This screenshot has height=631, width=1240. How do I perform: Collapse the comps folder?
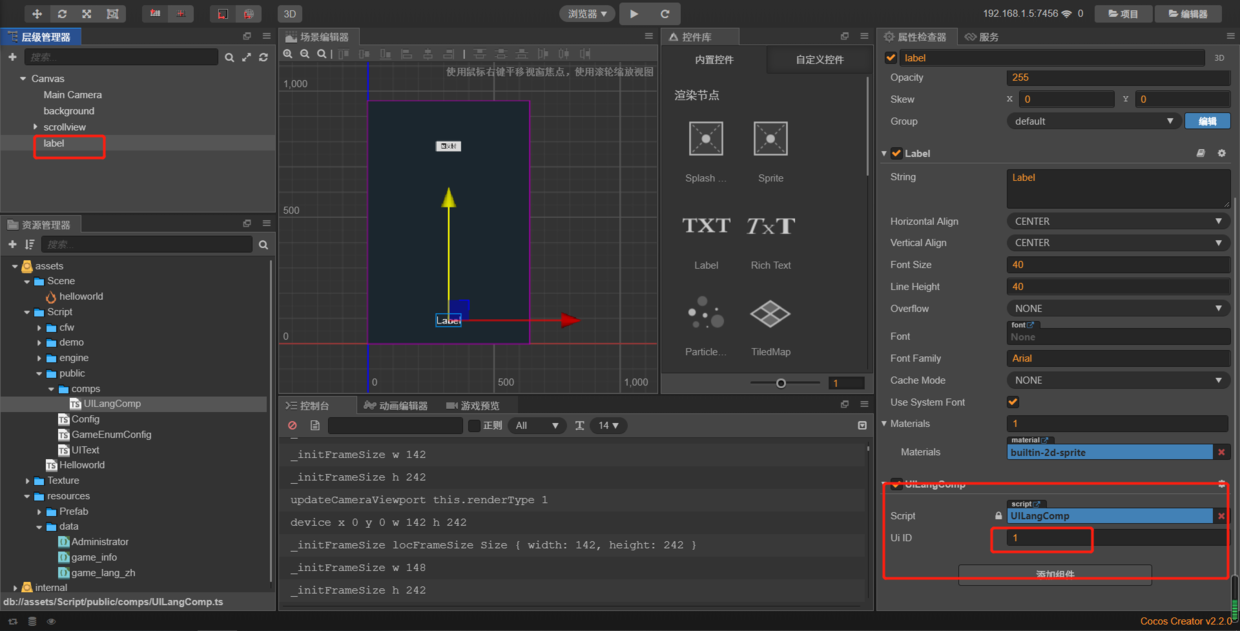coord(51,389)
